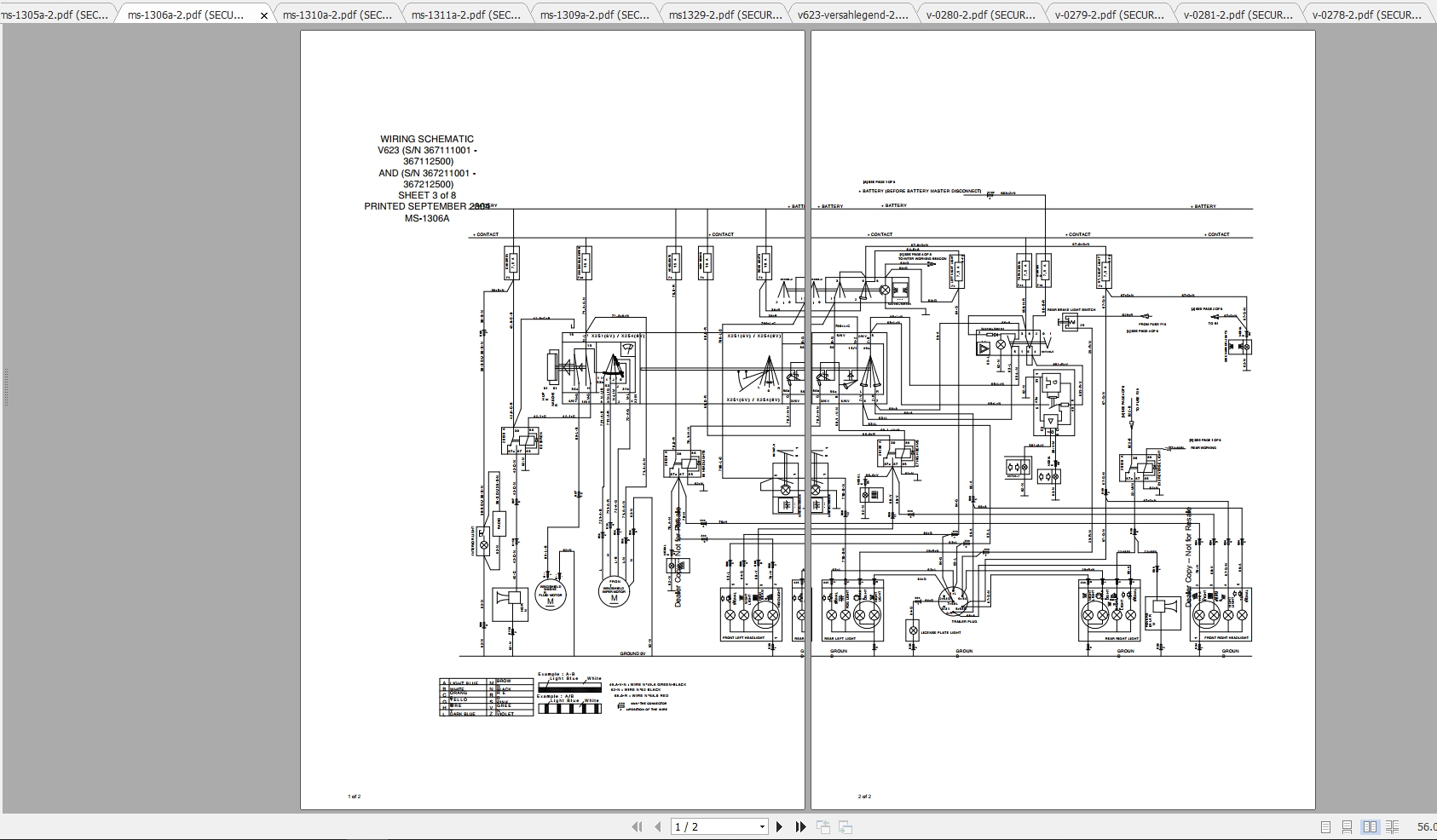This screenshot has height=840, width=1437.
Task: Jump to the first page
Action: pyautogui.click(x=638, y=826)
